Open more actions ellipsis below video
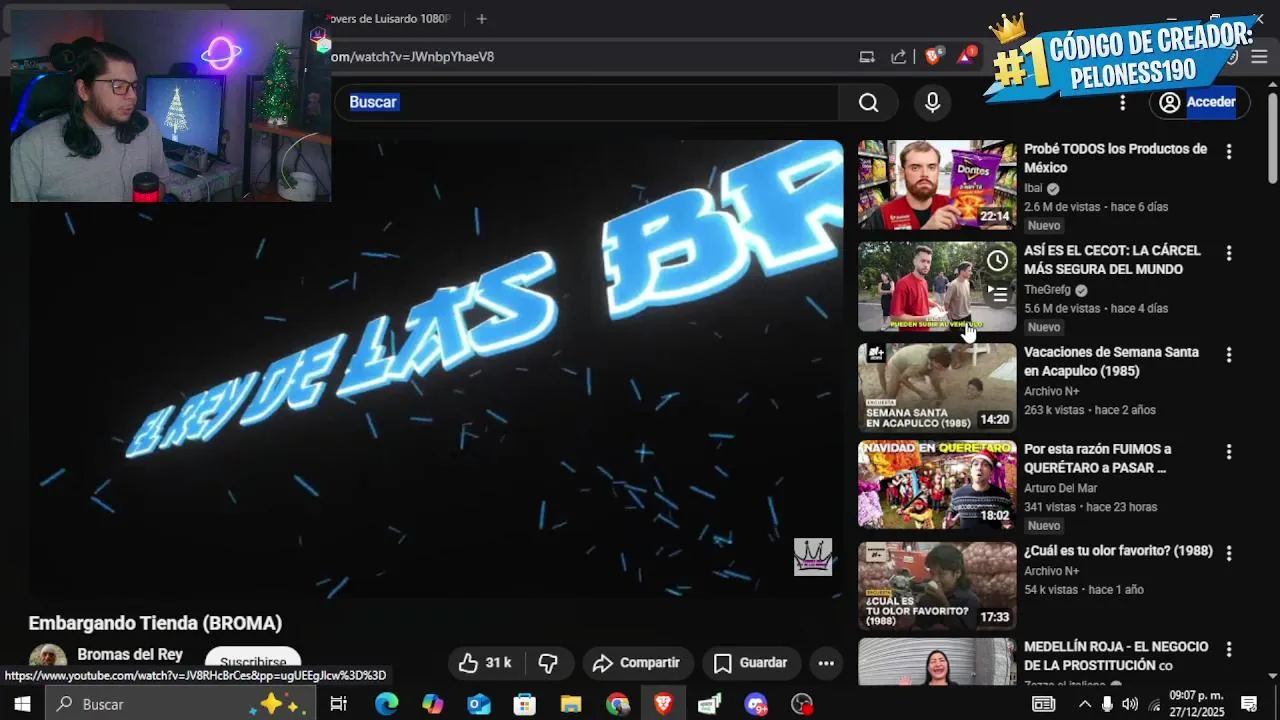This screenshot has height=720, width=1280. 826,663
